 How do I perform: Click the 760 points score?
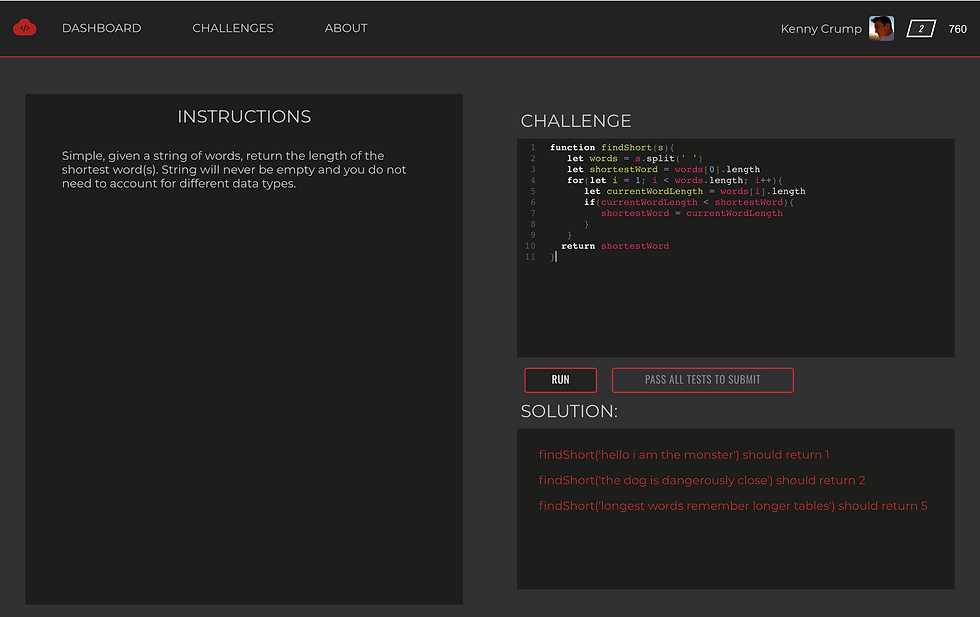coord(957,29)
